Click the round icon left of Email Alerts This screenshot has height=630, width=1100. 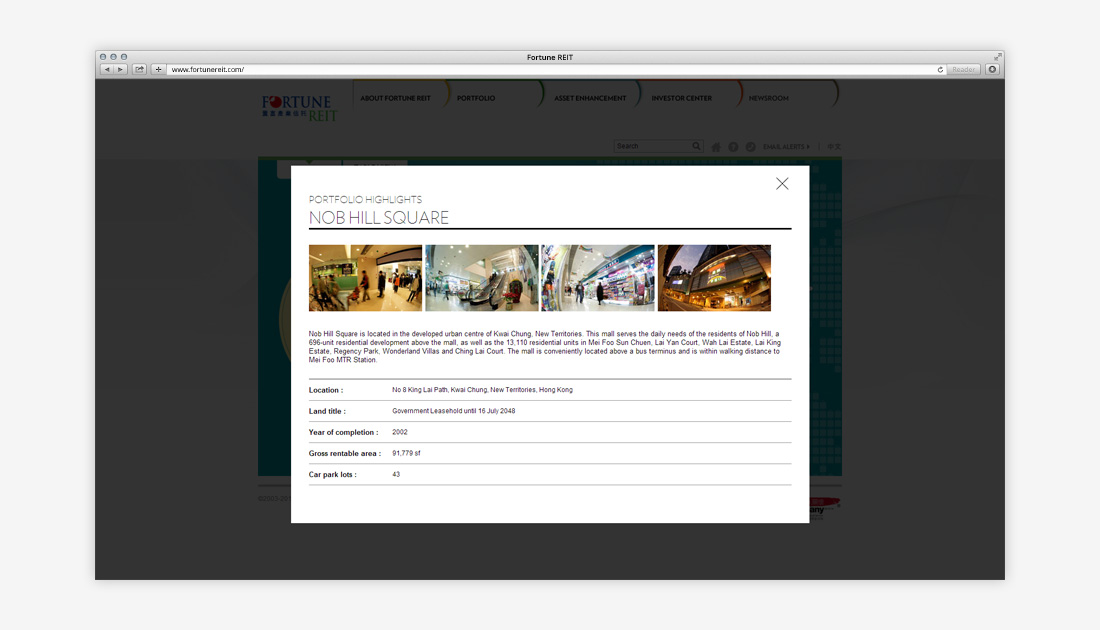tap(751, 147)
